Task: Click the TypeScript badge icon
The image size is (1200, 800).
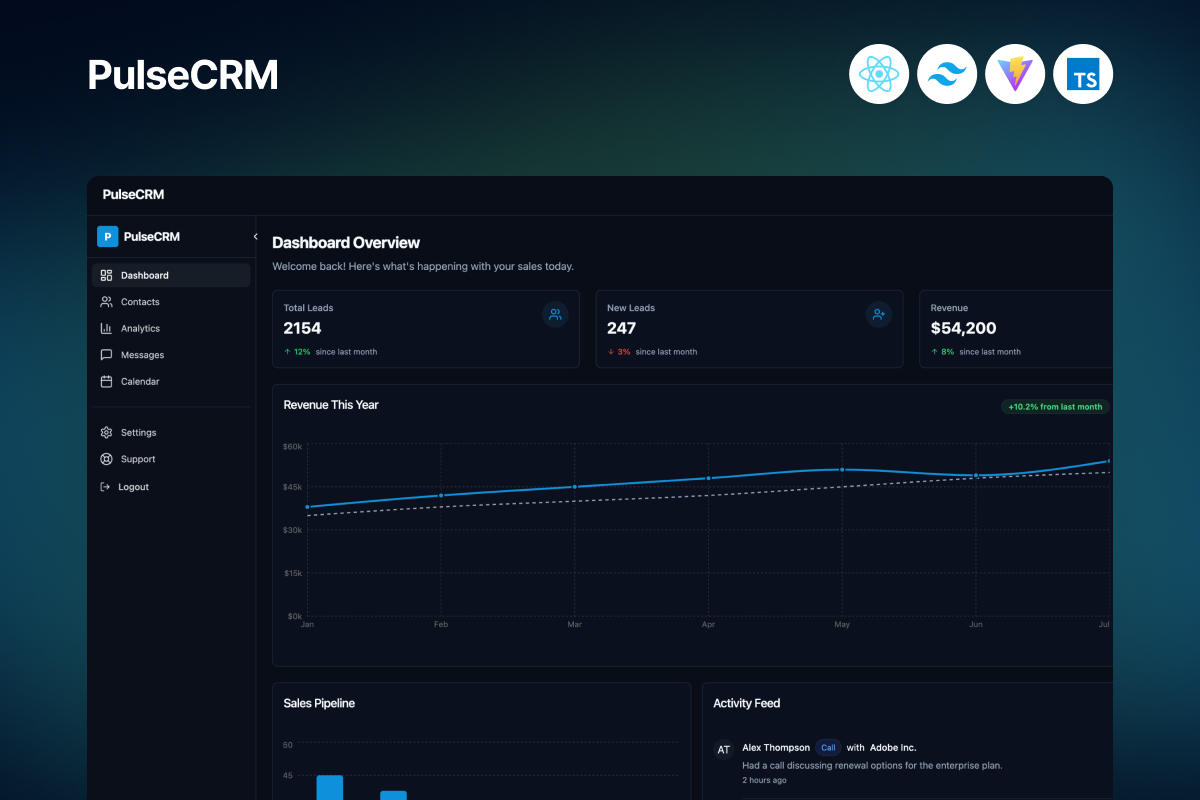Action: click(1083, 74)
